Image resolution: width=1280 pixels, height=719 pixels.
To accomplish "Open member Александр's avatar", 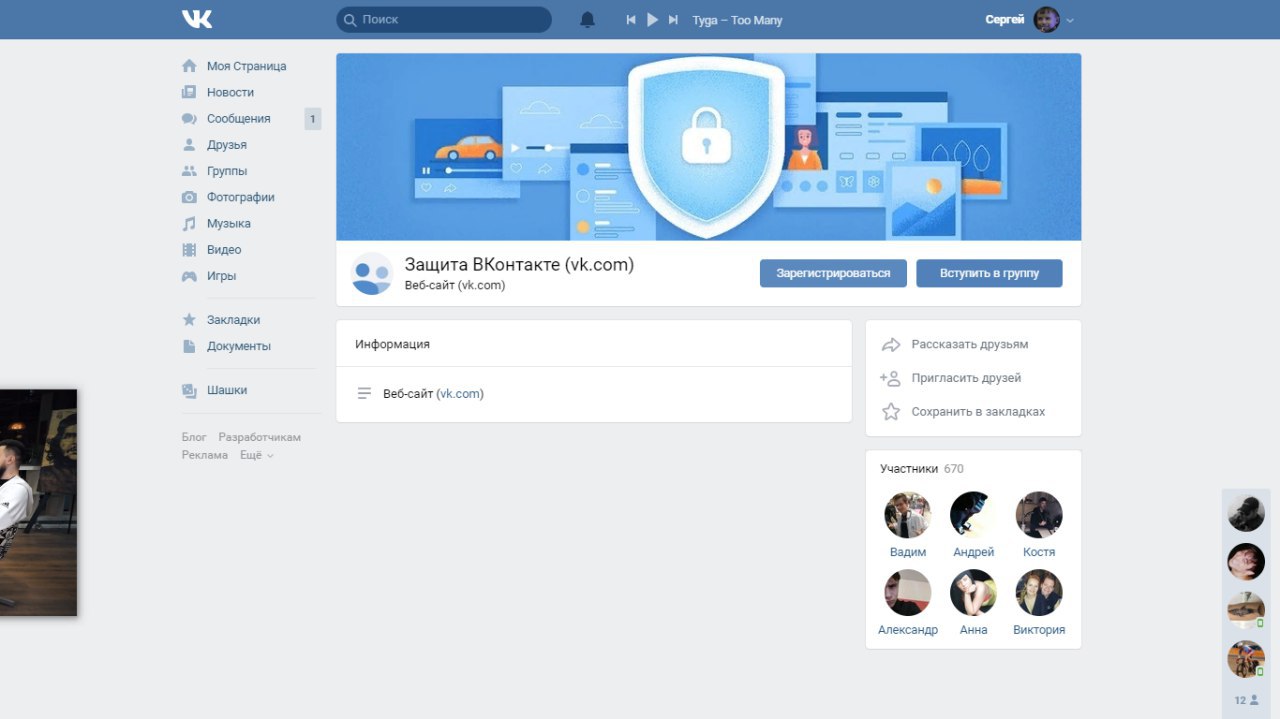I will 908,593.
